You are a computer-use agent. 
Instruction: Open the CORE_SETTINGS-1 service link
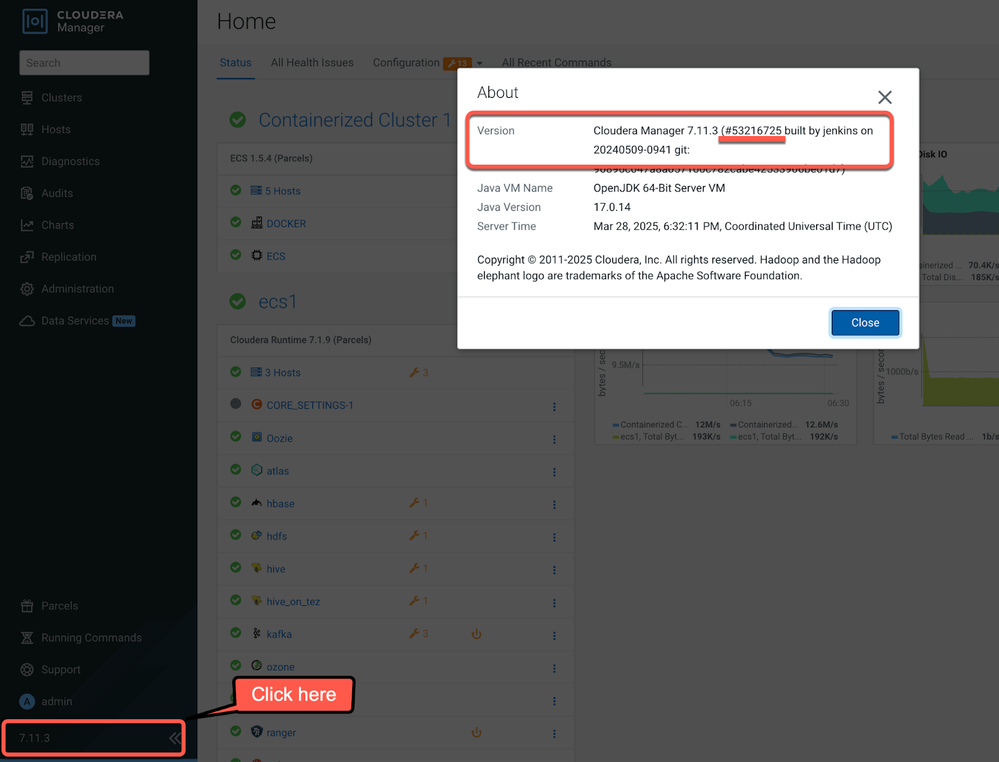(x=310, y=405)
